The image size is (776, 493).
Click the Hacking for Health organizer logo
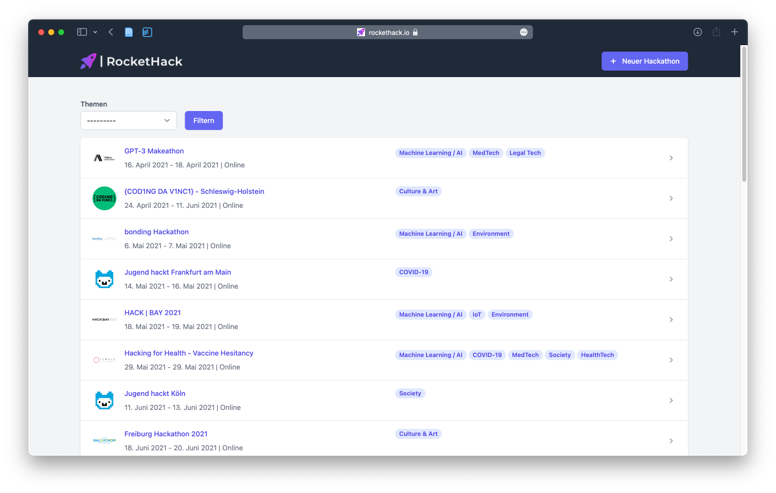(x=104, y=360)
